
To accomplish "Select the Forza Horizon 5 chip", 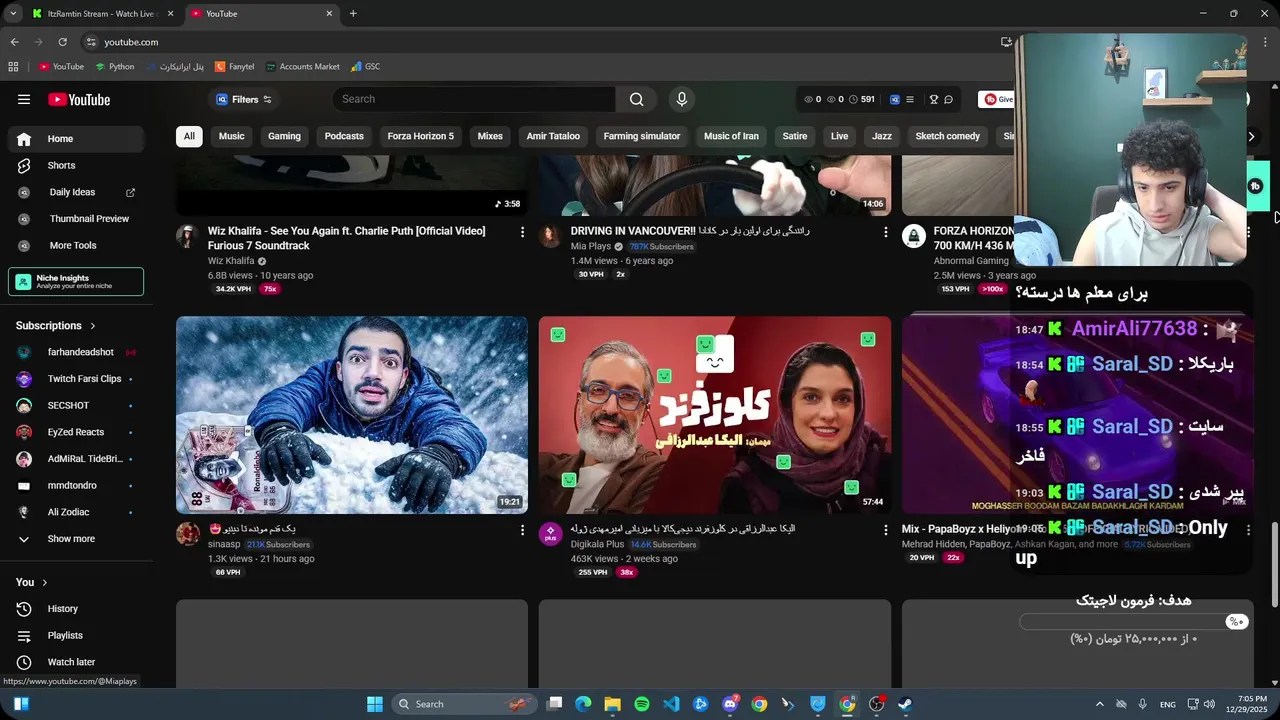I will (x=420, y=136).
